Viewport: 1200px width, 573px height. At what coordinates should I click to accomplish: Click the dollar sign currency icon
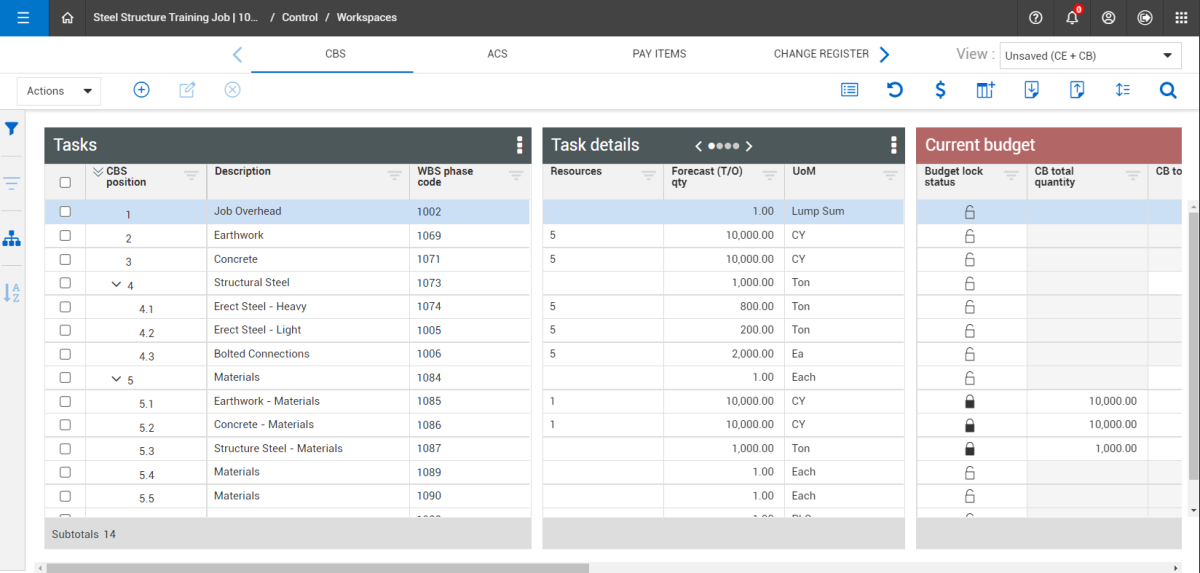pos(940,90)
